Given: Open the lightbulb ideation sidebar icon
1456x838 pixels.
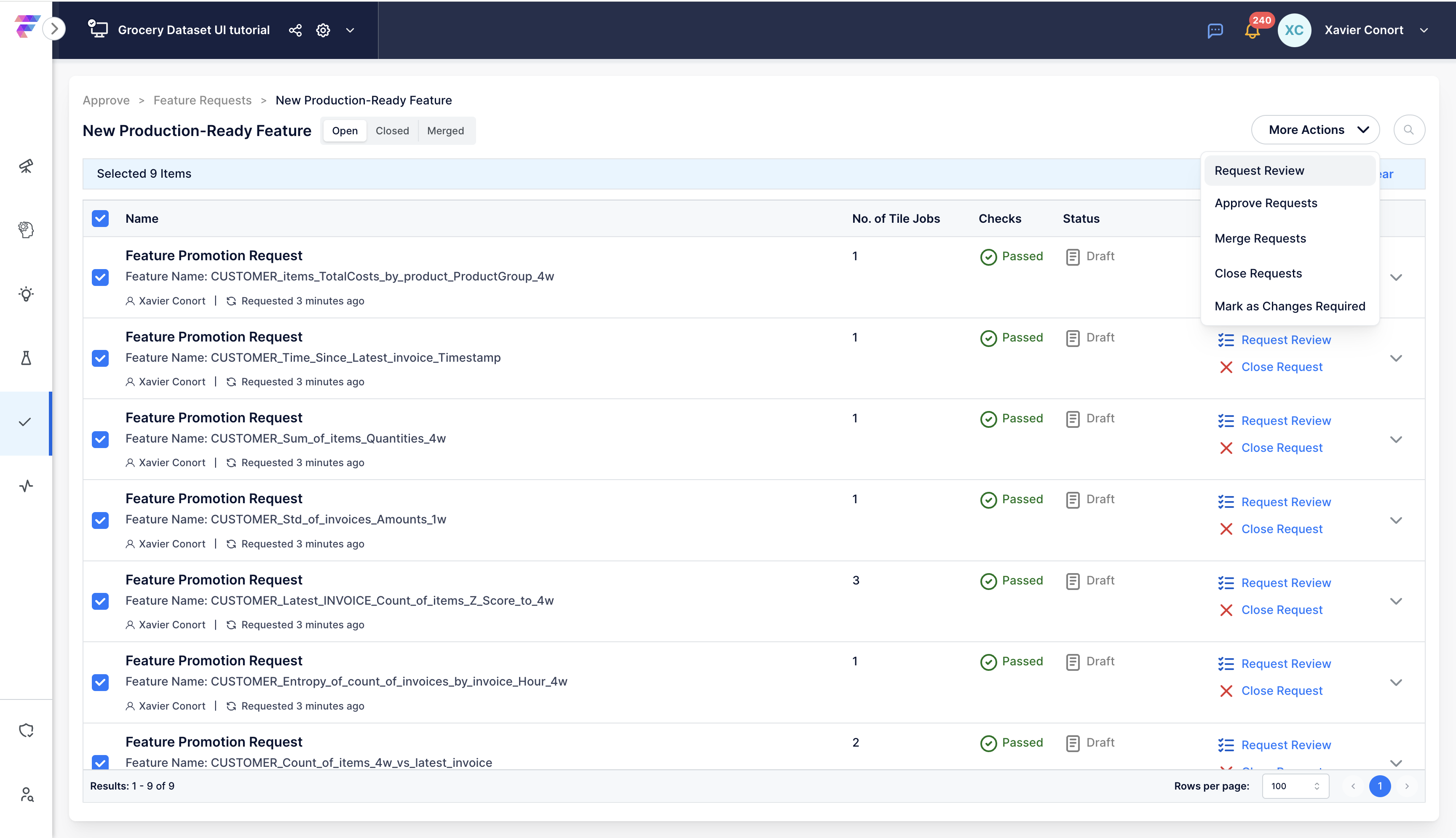Looking at the screenshot, I should pyautogui.click(x=26, y=294).
